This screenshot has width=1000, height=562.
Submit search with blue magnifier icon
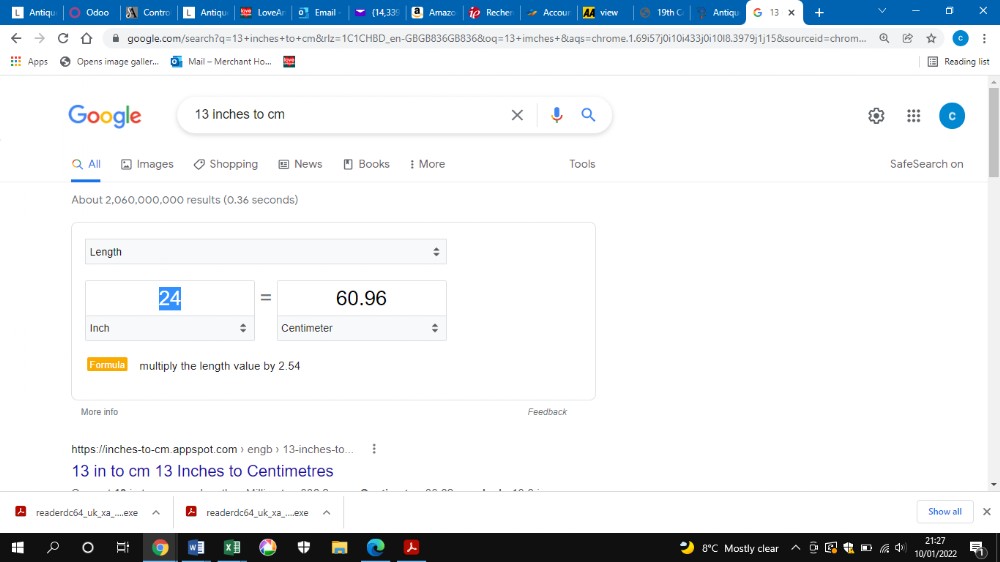point(588,115)
